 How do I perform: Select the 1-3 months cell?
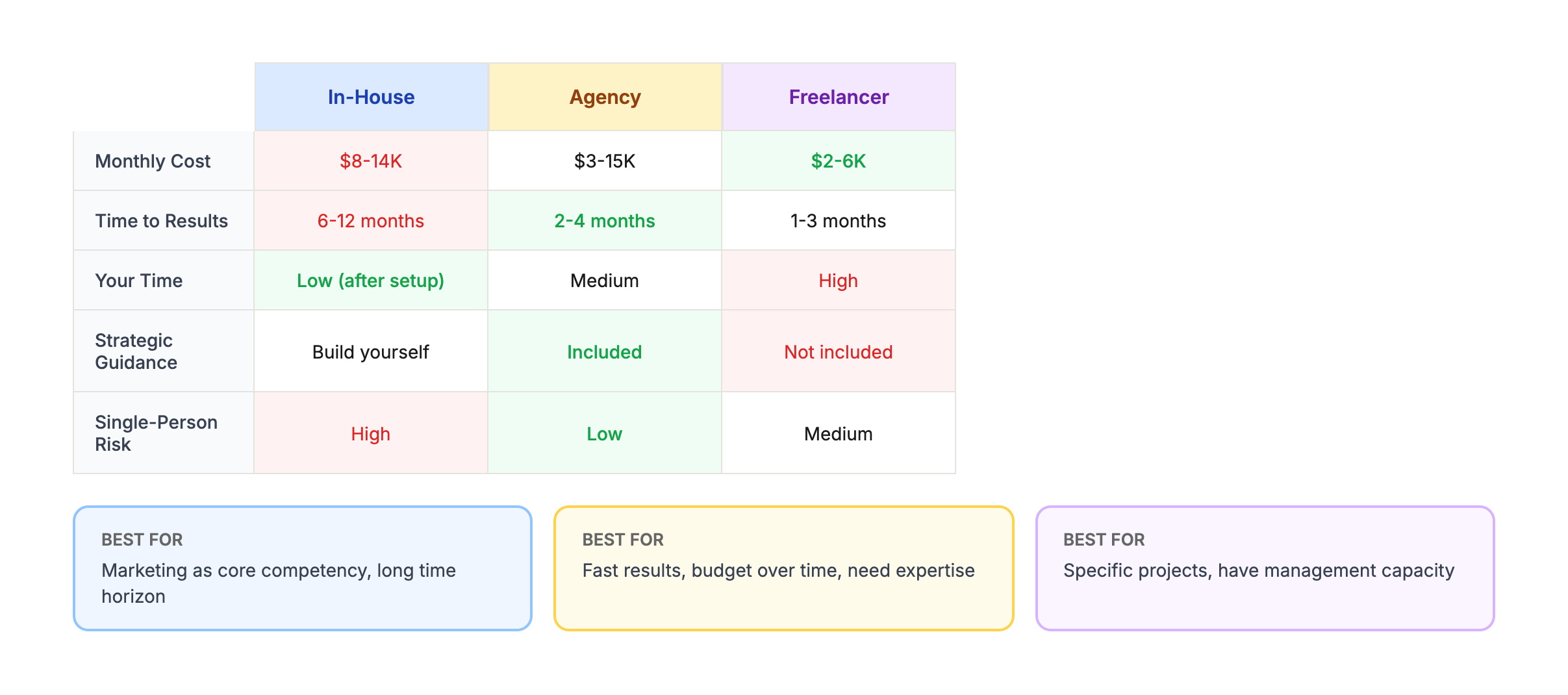(x=839, y=221)
